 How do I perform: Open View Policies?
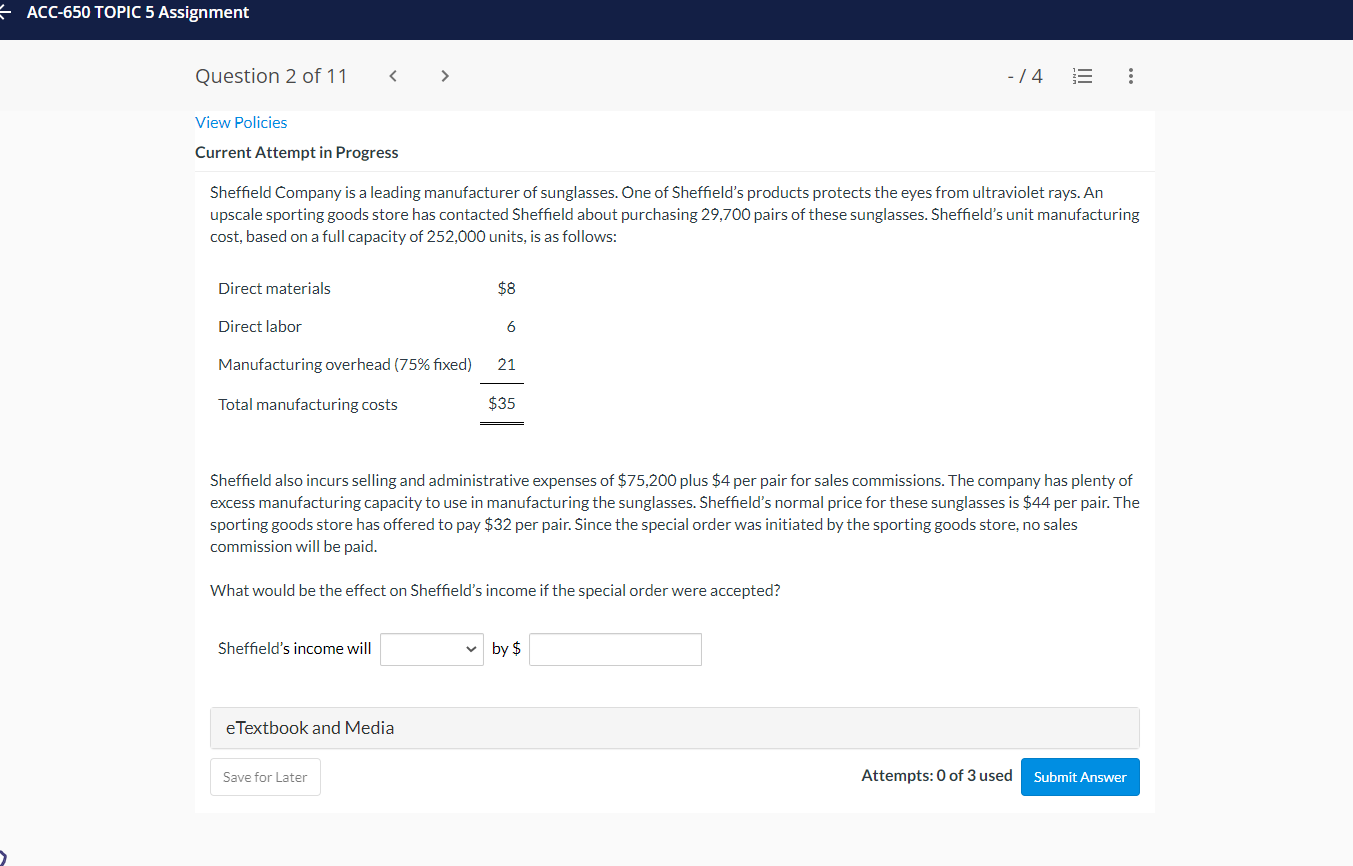[241, 122]
